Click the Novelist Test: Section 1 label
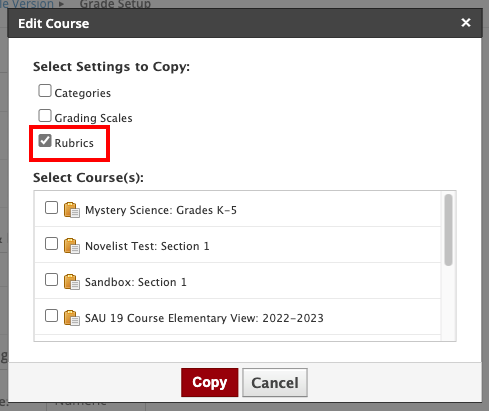The width and height of the screenshot is (489, 411). 147,246
